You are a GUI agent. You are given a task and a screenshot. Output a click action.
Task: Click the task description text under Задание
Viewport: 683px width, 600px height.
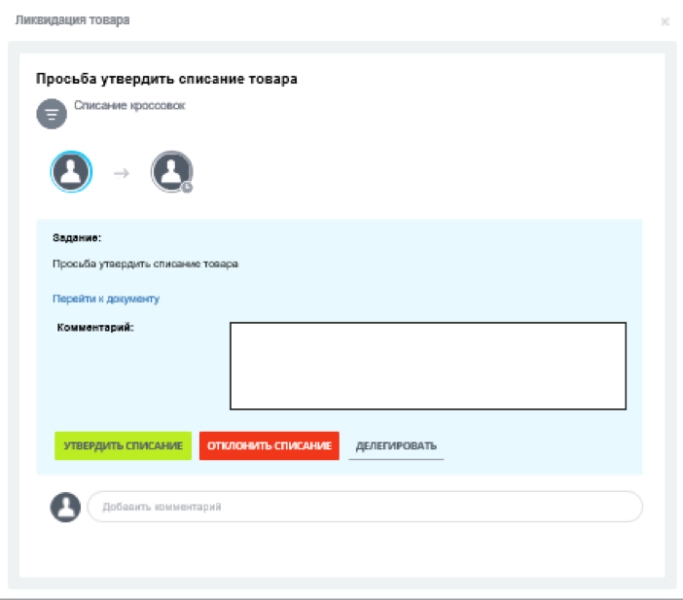(x=145, y=264)
